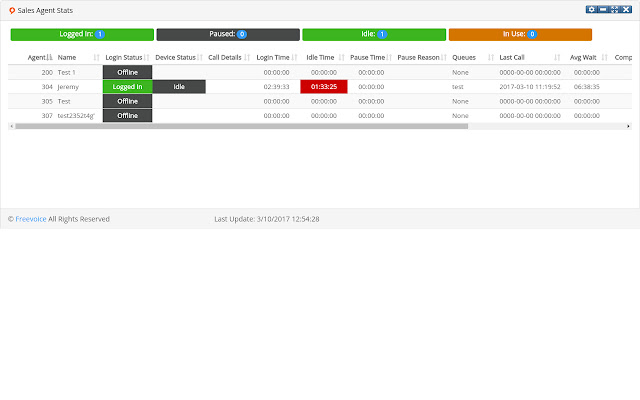Click agent number 200

tap(47, 72)
